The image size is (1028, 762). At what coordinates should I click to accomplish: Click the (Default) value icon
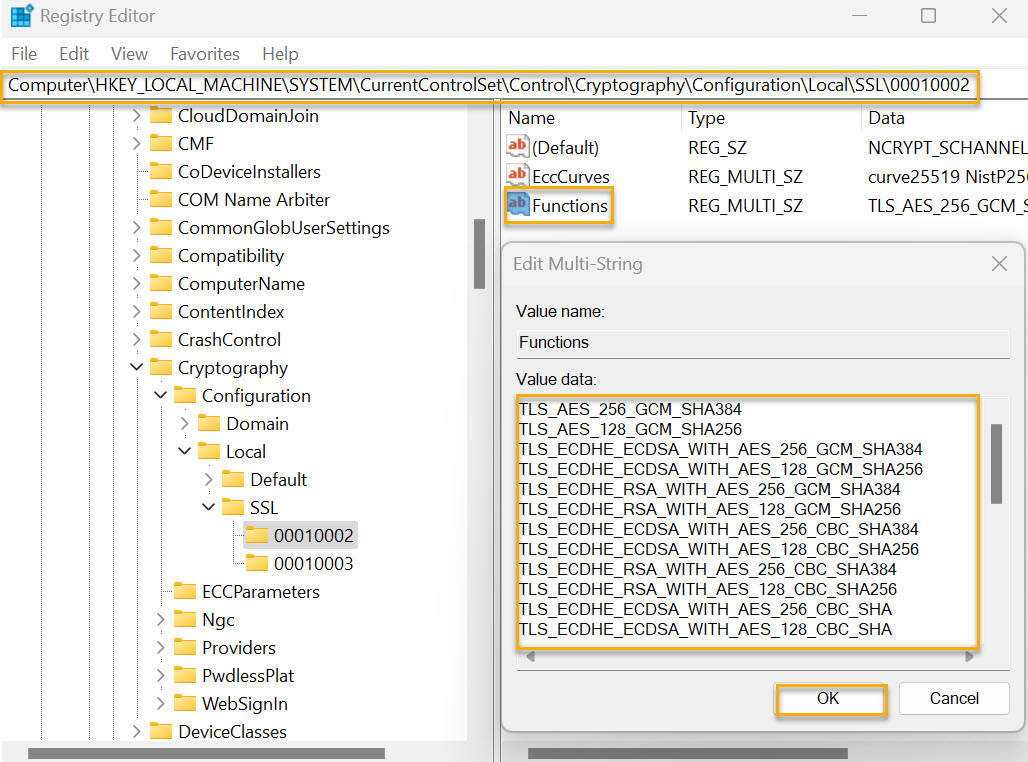click(518, 147)
